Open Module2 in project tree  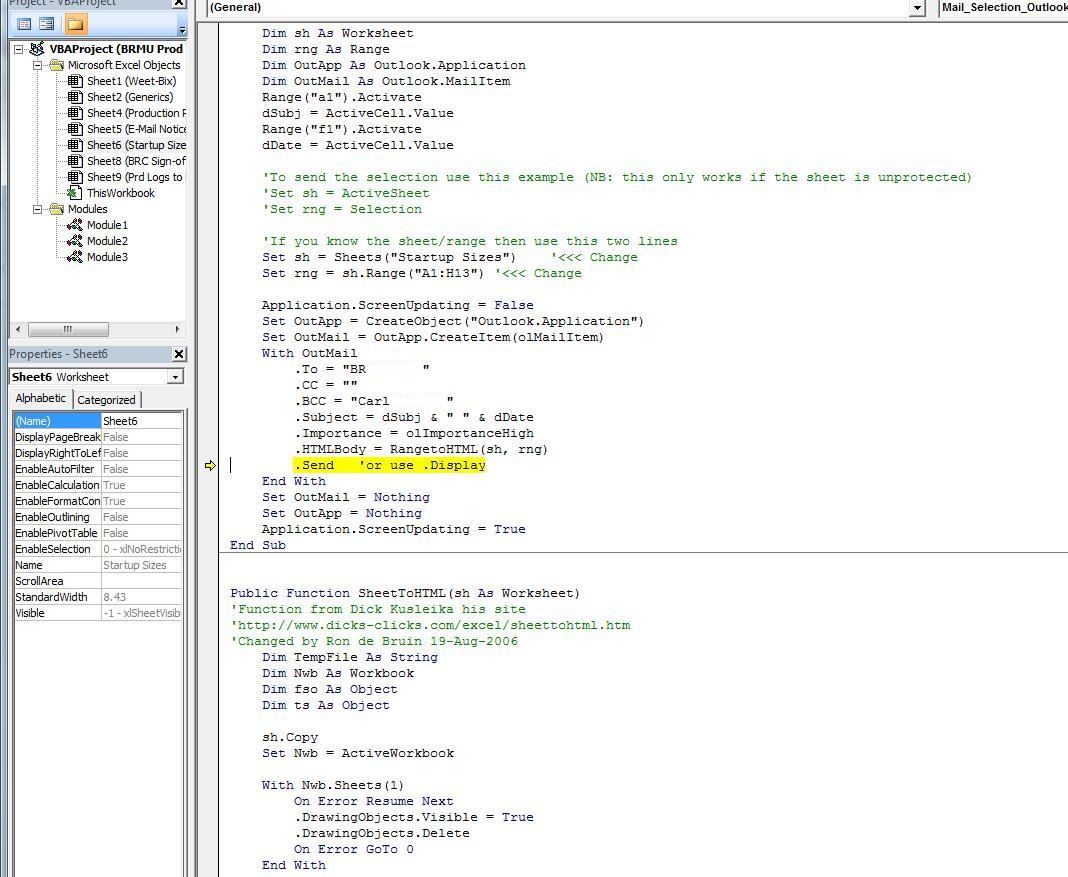point(107,241)
